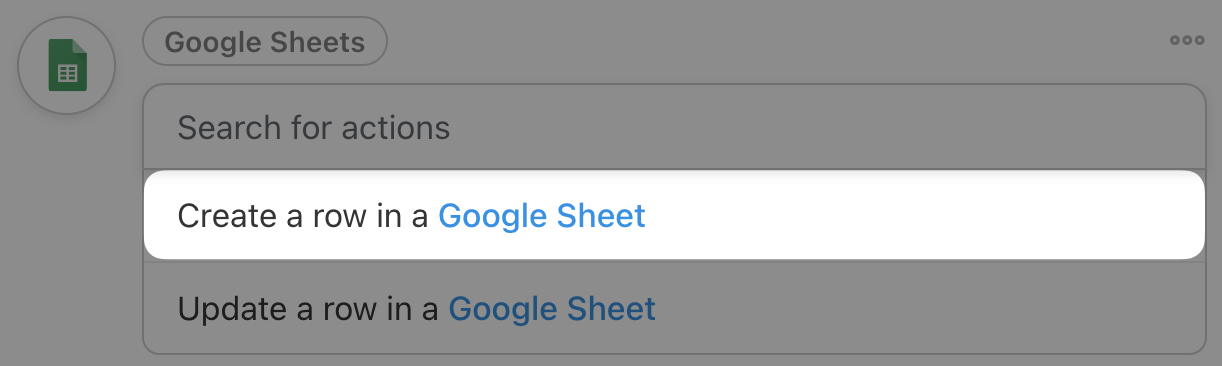
Task: Open the three-dot more options menu
Action: pos(1187,41)
